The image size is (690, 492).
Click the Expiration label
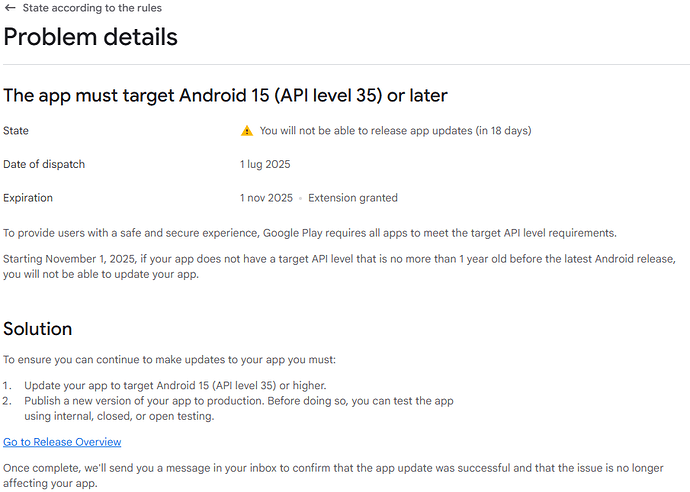click(28, 198)
